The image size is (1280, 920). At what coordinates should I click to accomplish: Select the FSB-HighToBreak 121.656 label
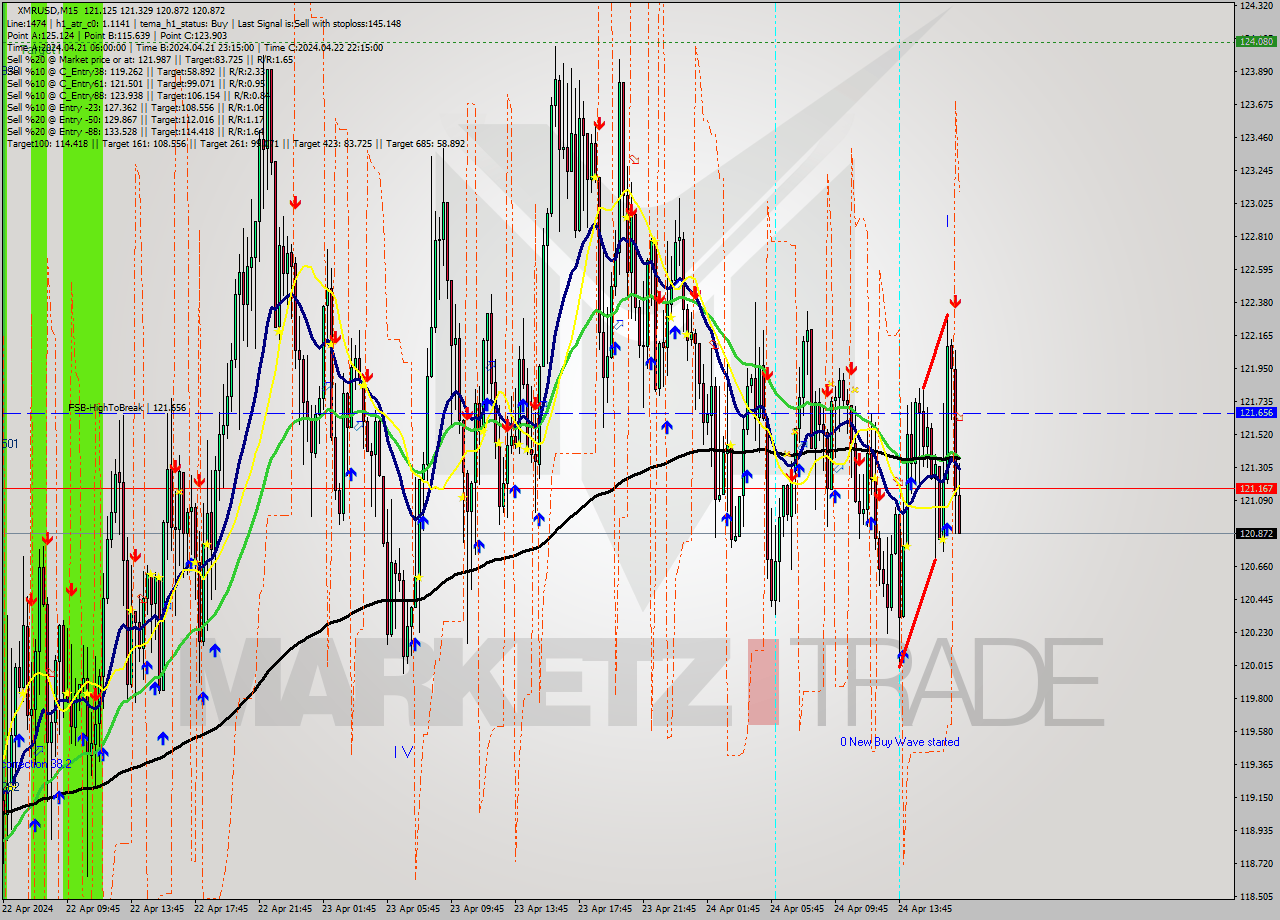(127, 408)
